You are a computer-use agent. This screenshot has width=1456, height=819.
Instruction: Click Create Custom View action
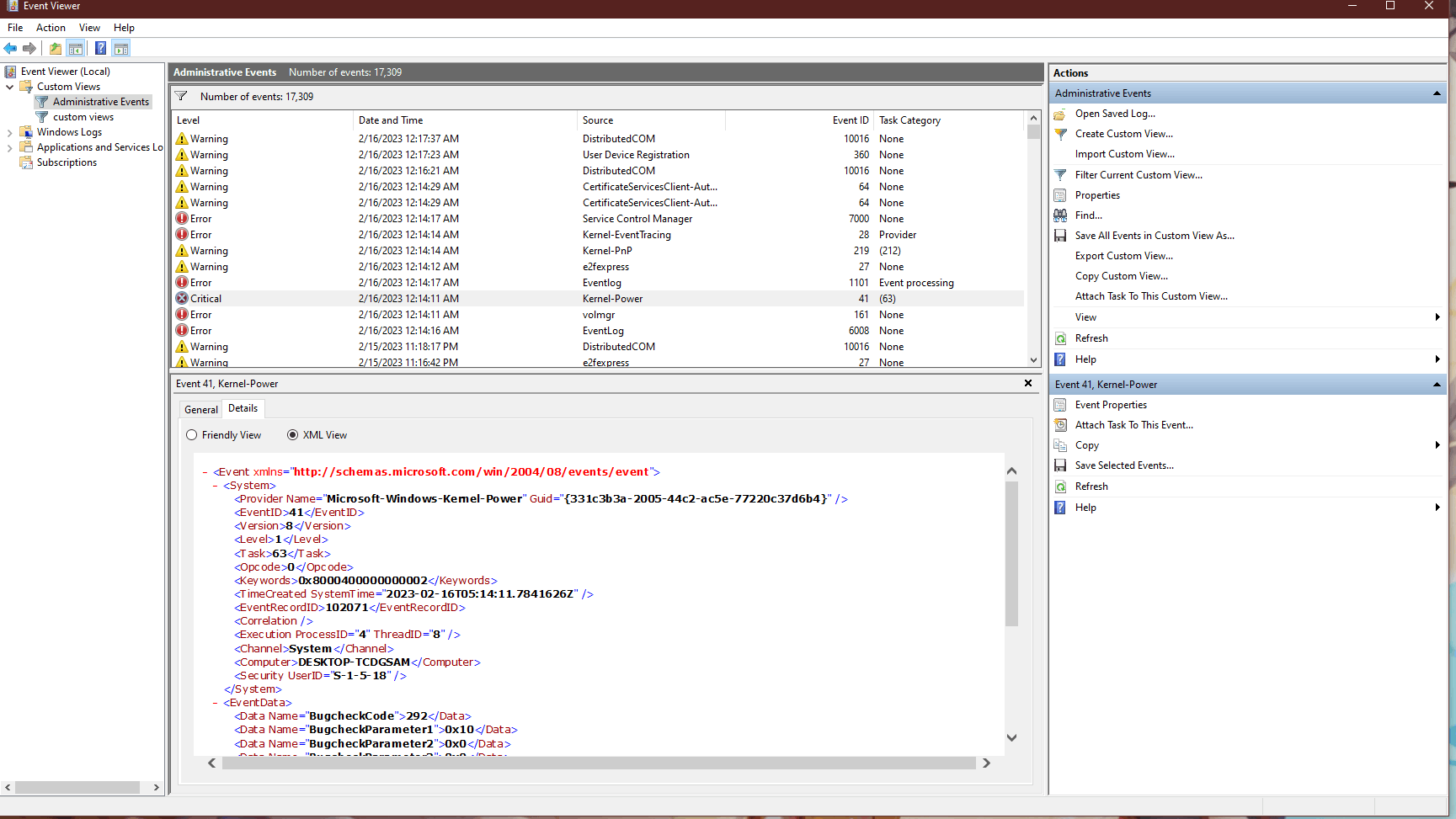pos(1123,134)
